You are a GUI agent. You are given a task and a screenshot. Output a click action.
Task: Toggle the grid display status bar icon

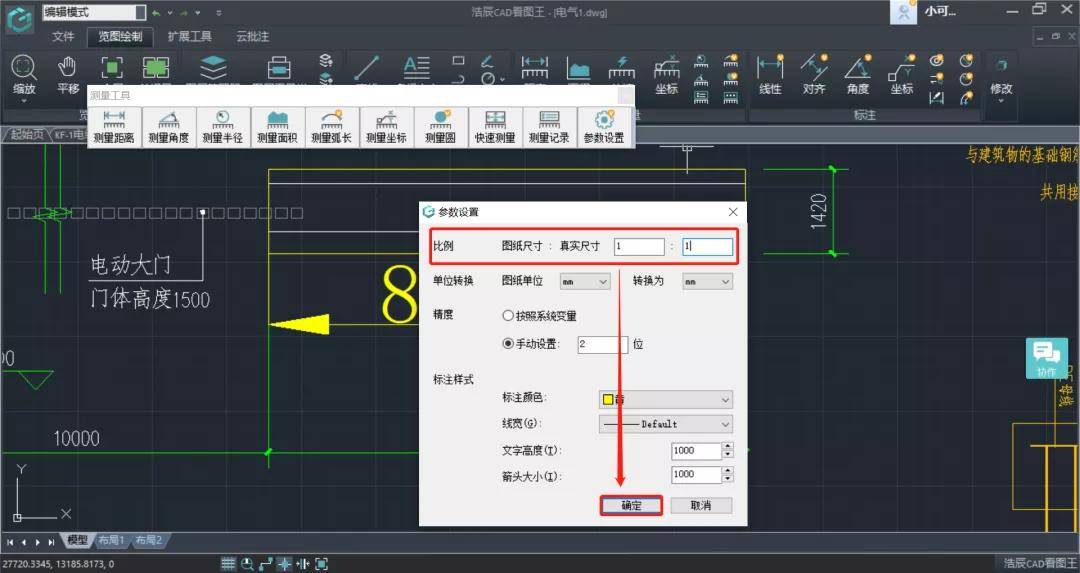point(228,564)
